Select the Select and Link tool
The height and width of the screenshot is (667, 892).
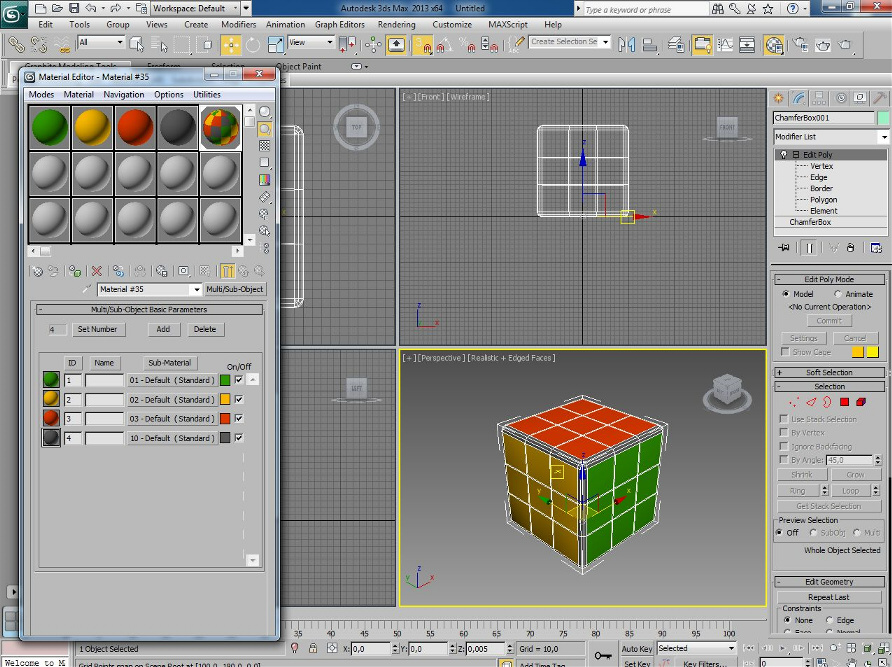click(x=15, y=44)
